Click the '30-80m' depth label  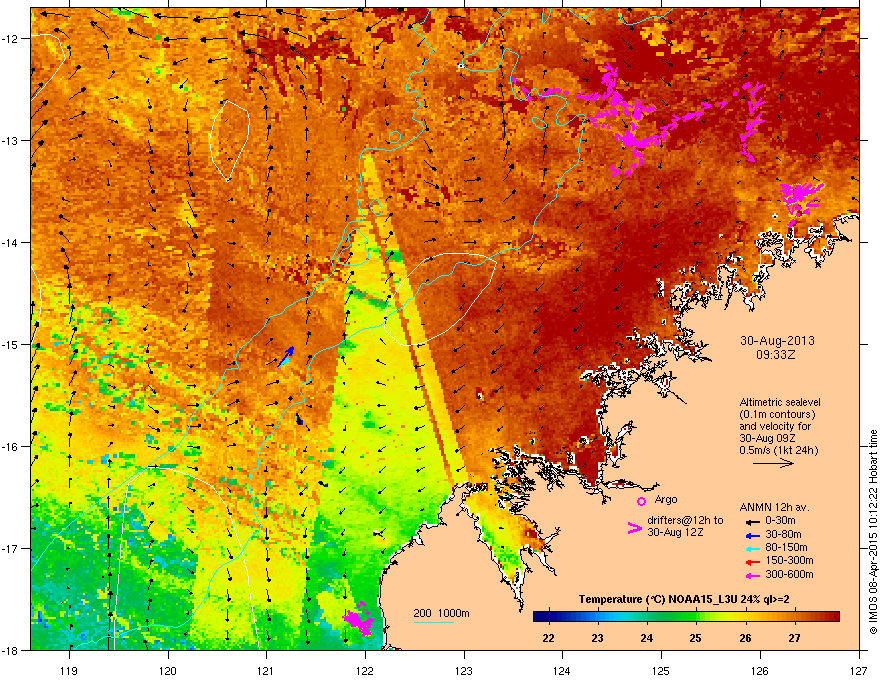coord(783,534)
